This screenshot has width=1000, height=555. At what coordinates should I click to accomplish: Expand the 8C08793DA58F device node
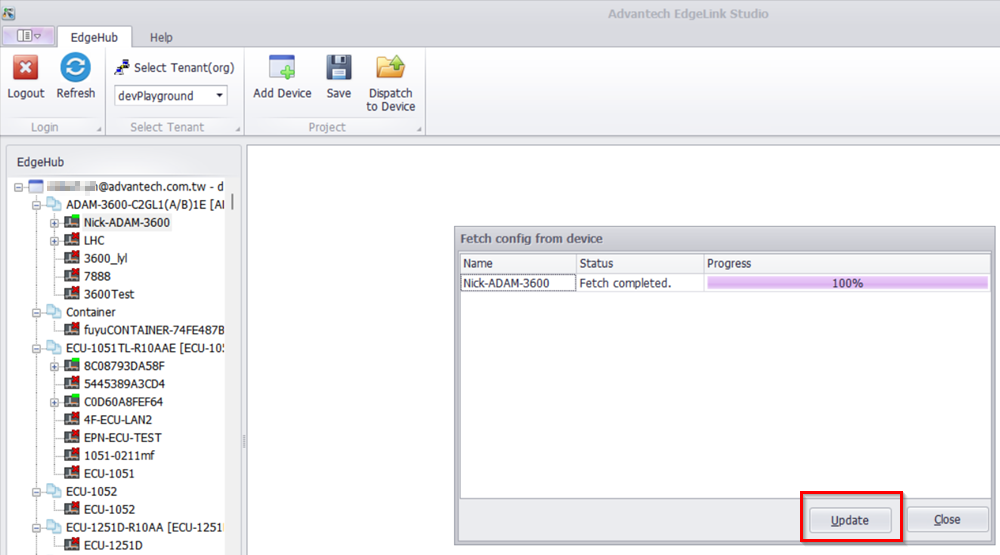tap(54, 366)
